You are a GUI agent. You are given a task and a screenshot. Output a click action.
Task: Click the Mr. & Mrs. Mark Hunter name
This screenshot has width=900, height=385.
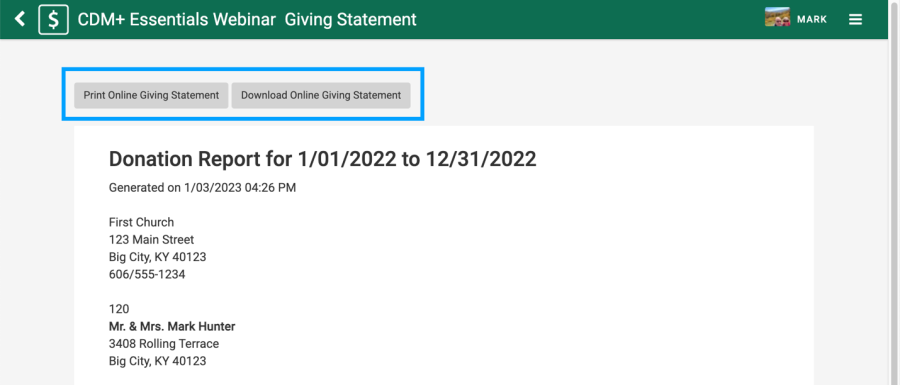point(172,326)
